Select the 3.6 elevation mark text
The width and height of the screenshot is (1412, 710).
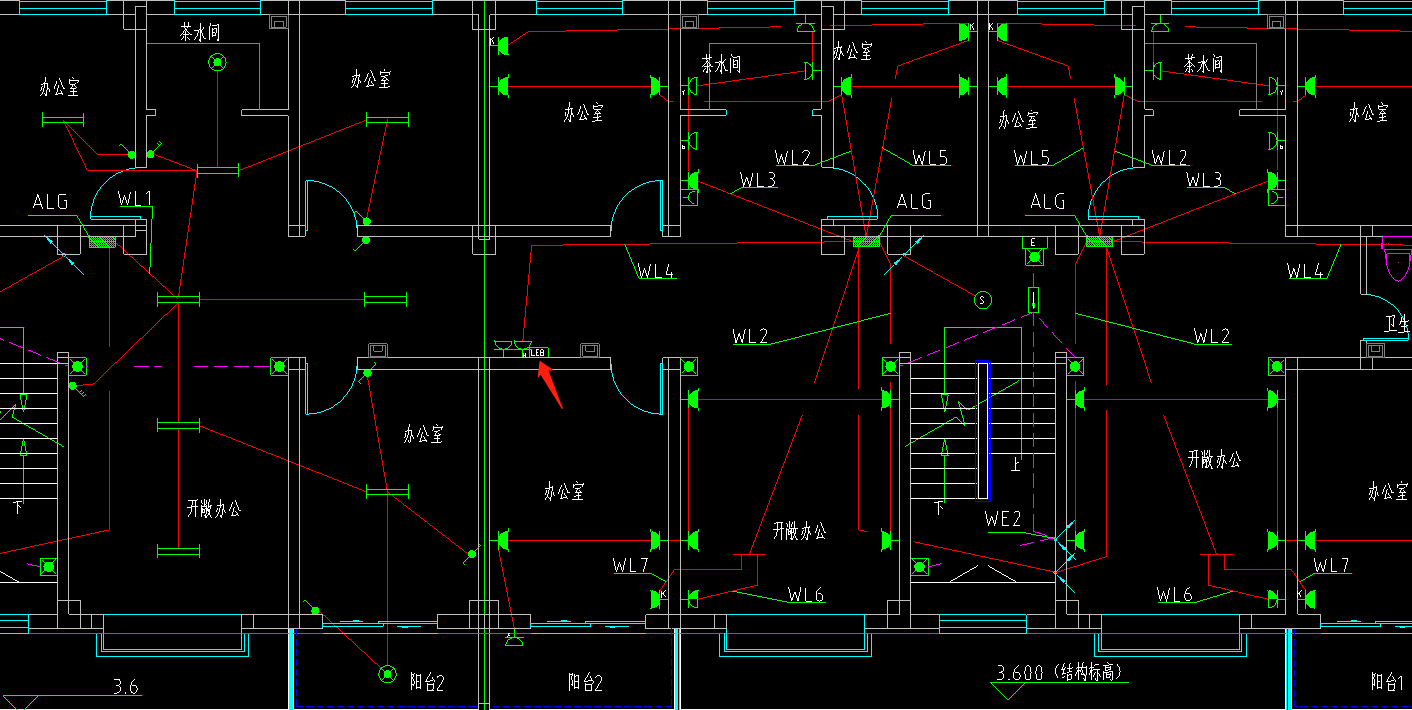click(x=126, y=687)
